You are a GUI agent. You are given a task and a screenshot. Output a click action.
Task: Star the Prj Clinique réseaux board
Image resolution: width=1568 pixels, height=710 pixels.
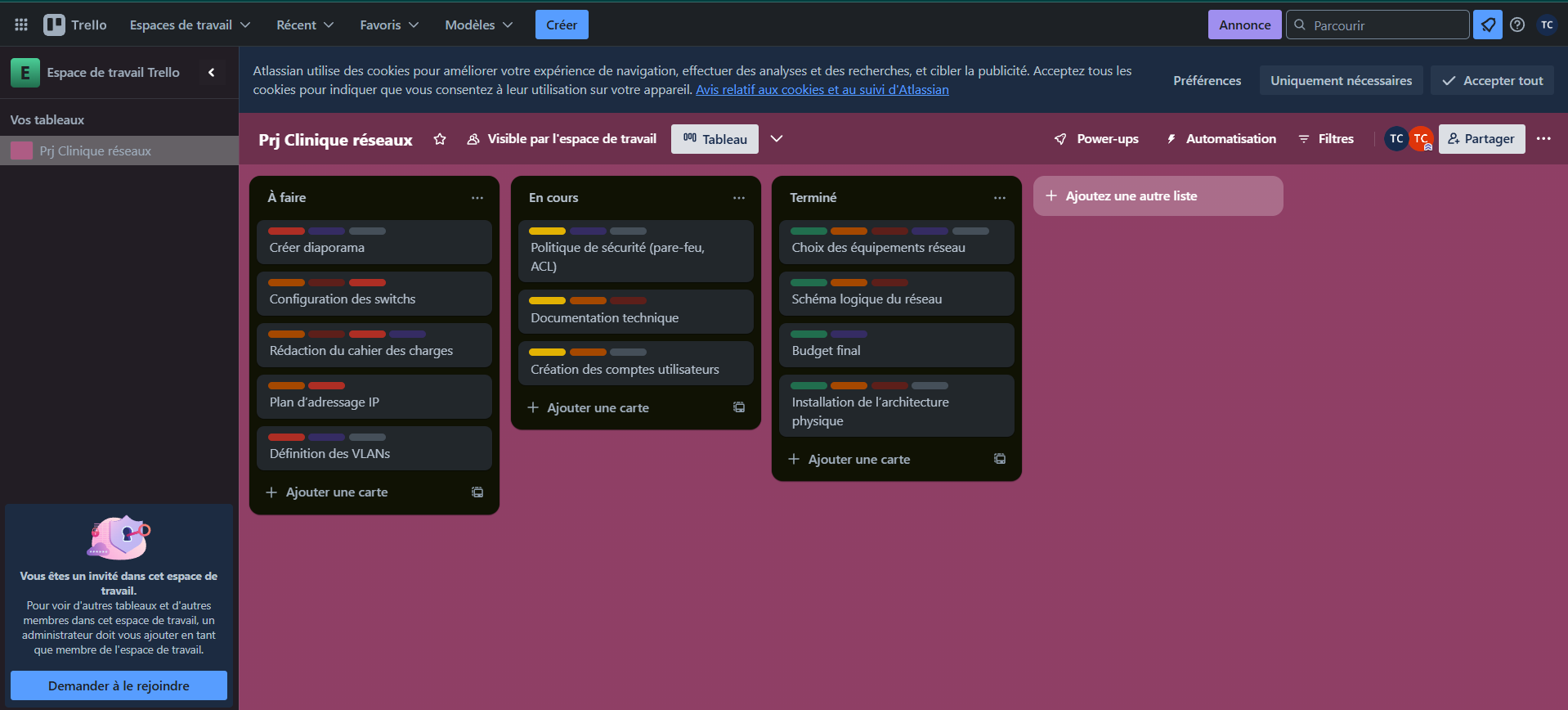tap(440, 139)
